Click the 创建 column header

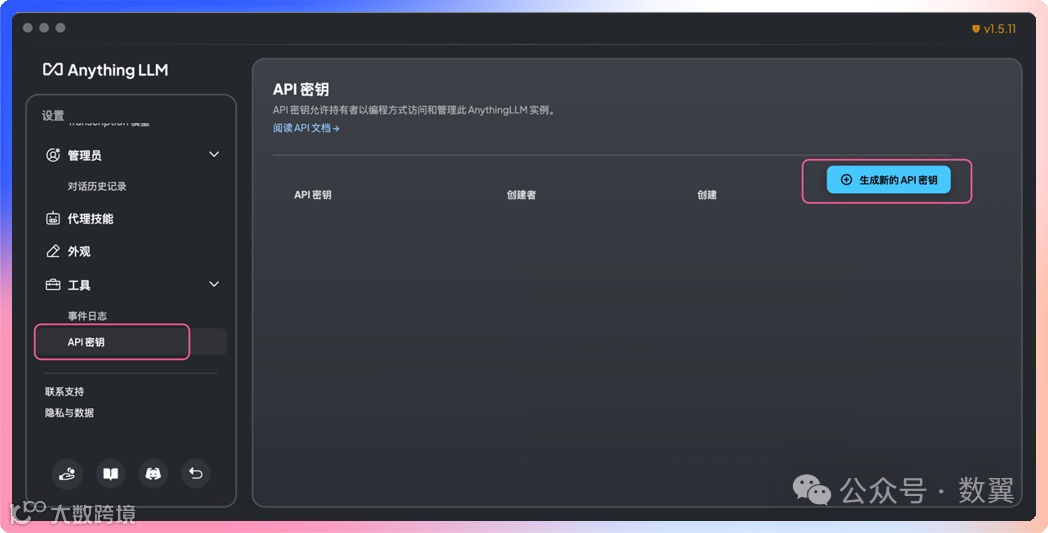707,195
